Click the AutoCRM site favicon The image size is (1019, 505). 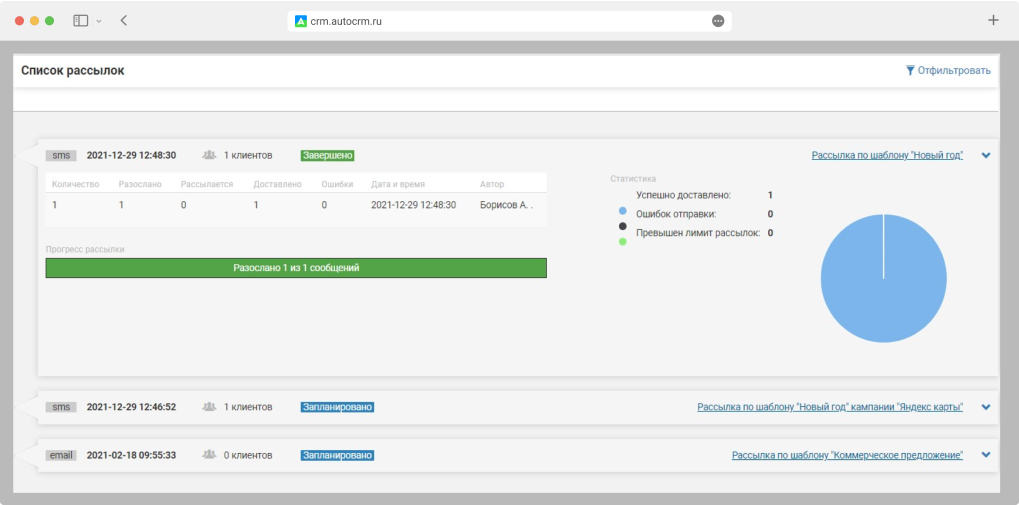point(301,21)
